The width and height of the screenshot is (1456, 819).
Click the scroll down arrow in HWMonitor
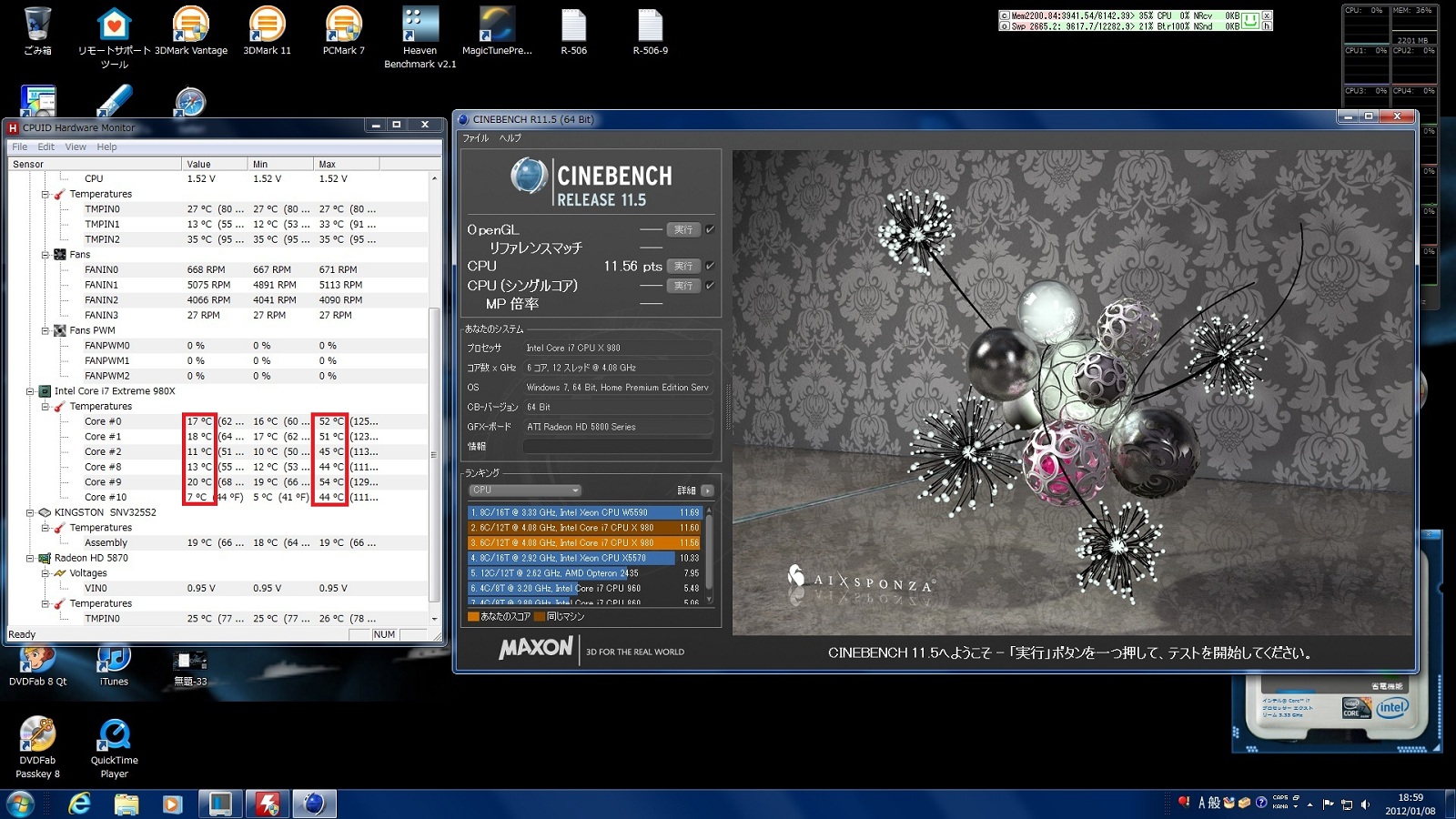434,619
